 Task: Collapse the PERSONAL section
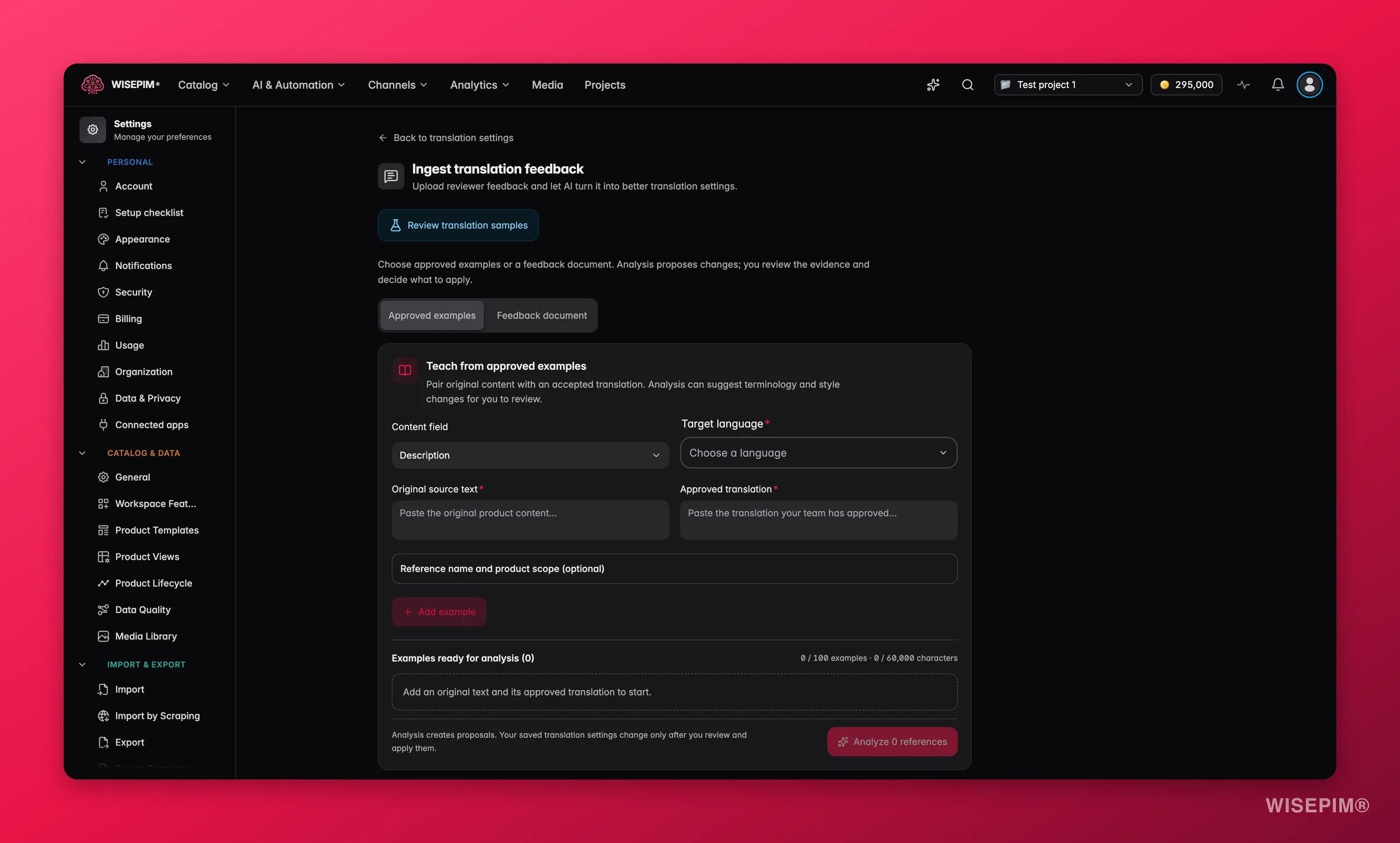82,162
